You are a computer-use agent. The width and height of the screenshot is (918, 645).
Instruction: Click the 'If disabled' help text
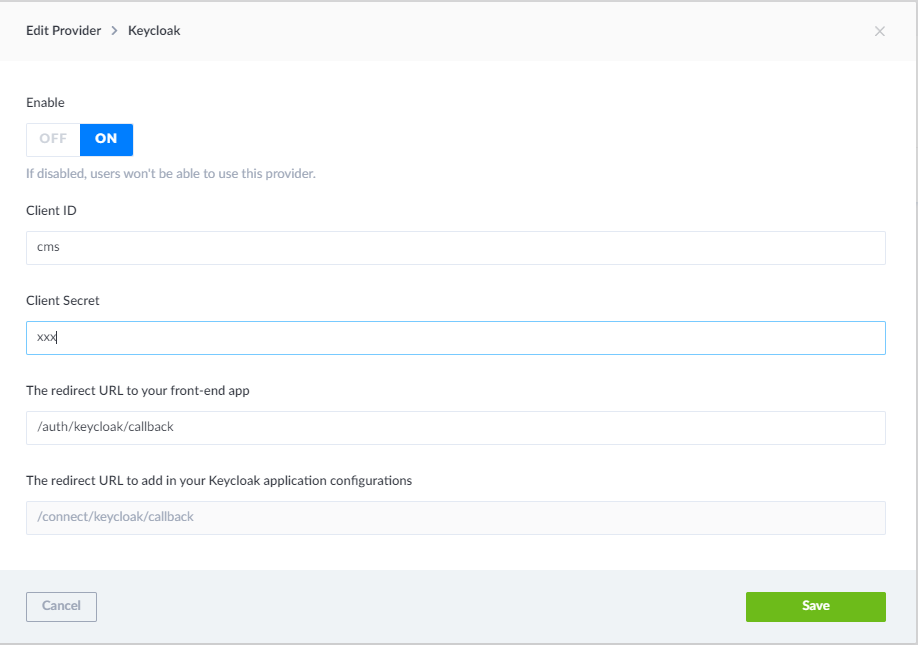tap(170, 174)
